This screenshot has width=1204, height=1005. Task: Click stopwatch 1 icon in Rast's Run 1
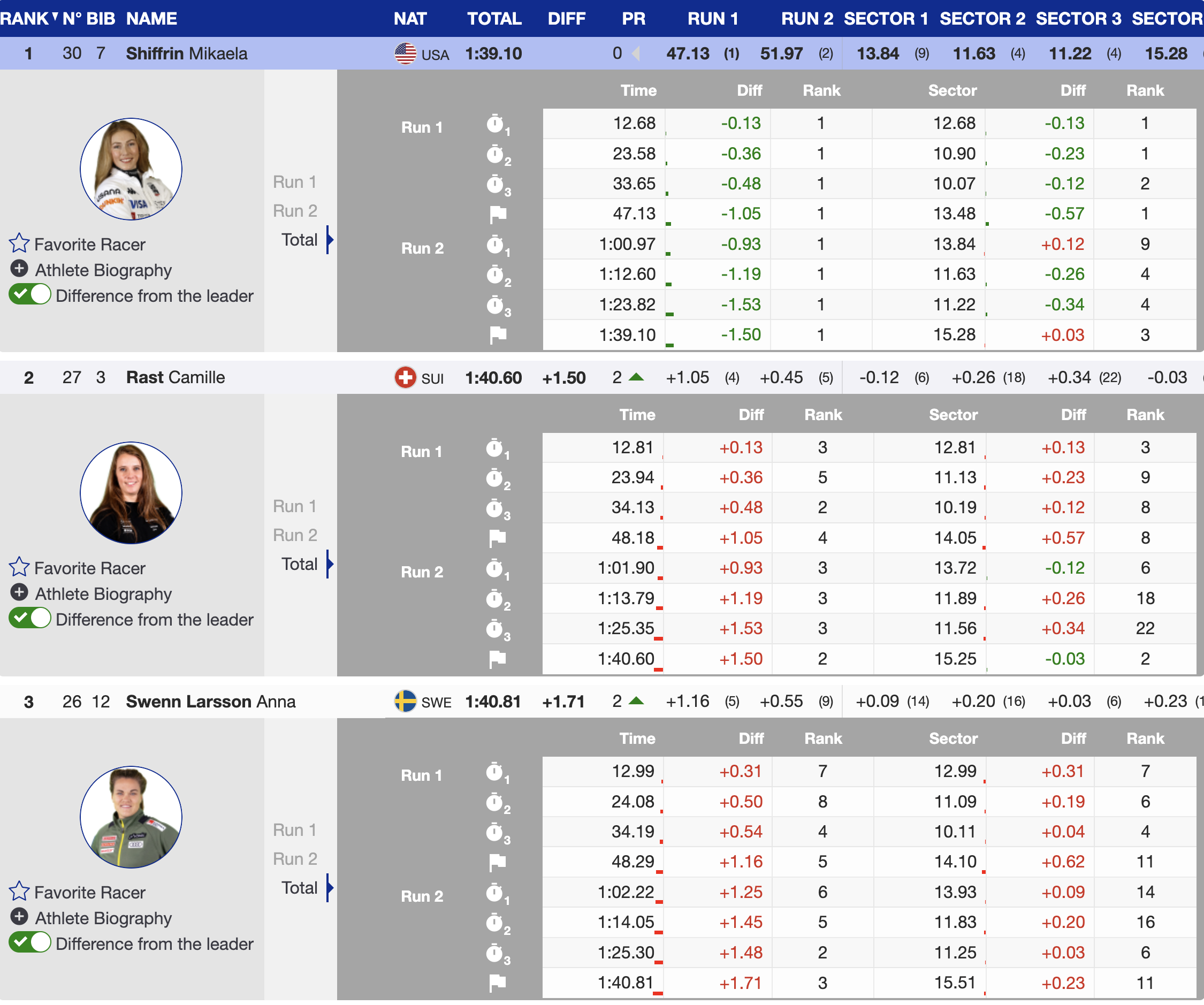pos(496,449)
